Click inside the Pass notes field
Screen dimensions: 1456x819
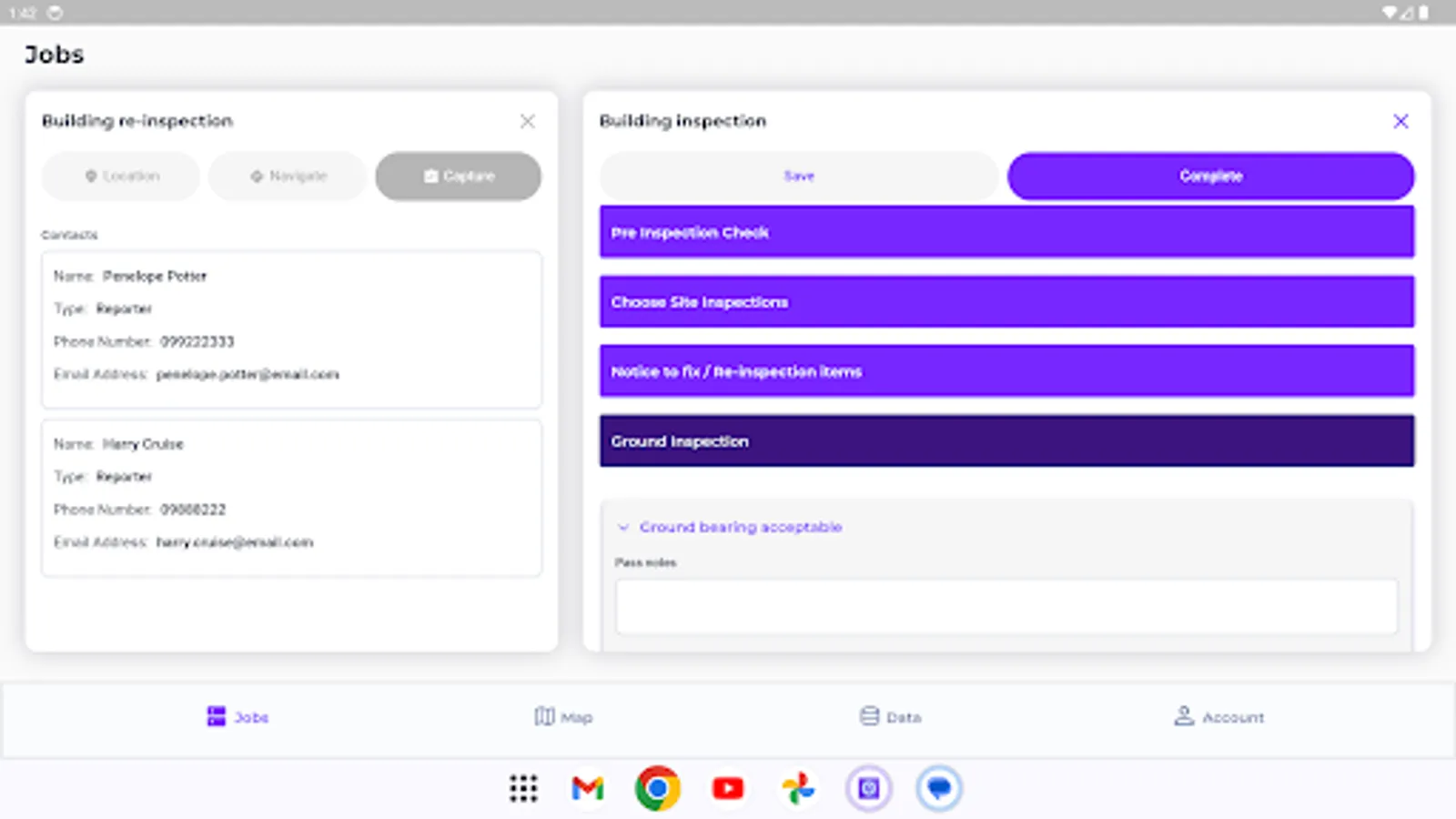(x=1006, y=606)
